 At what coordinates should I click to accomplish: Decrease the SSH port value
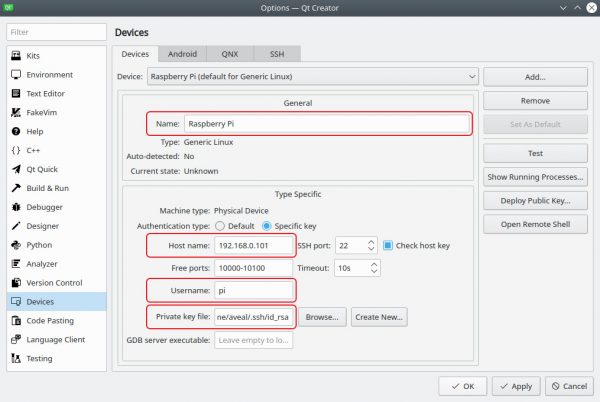coord(371,249)
